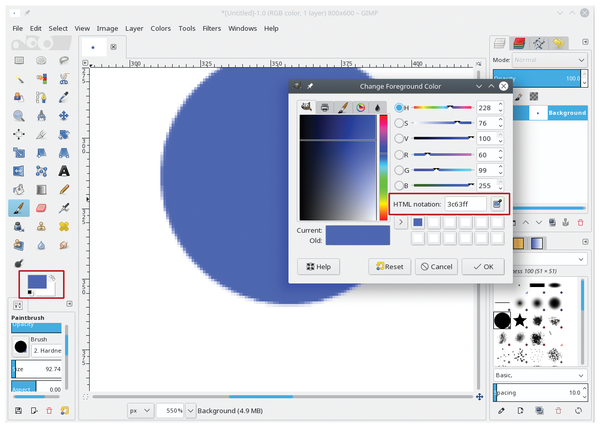Click the Help button
The width and height of the screenshot is (600, 428).
[x=318, y=267]
